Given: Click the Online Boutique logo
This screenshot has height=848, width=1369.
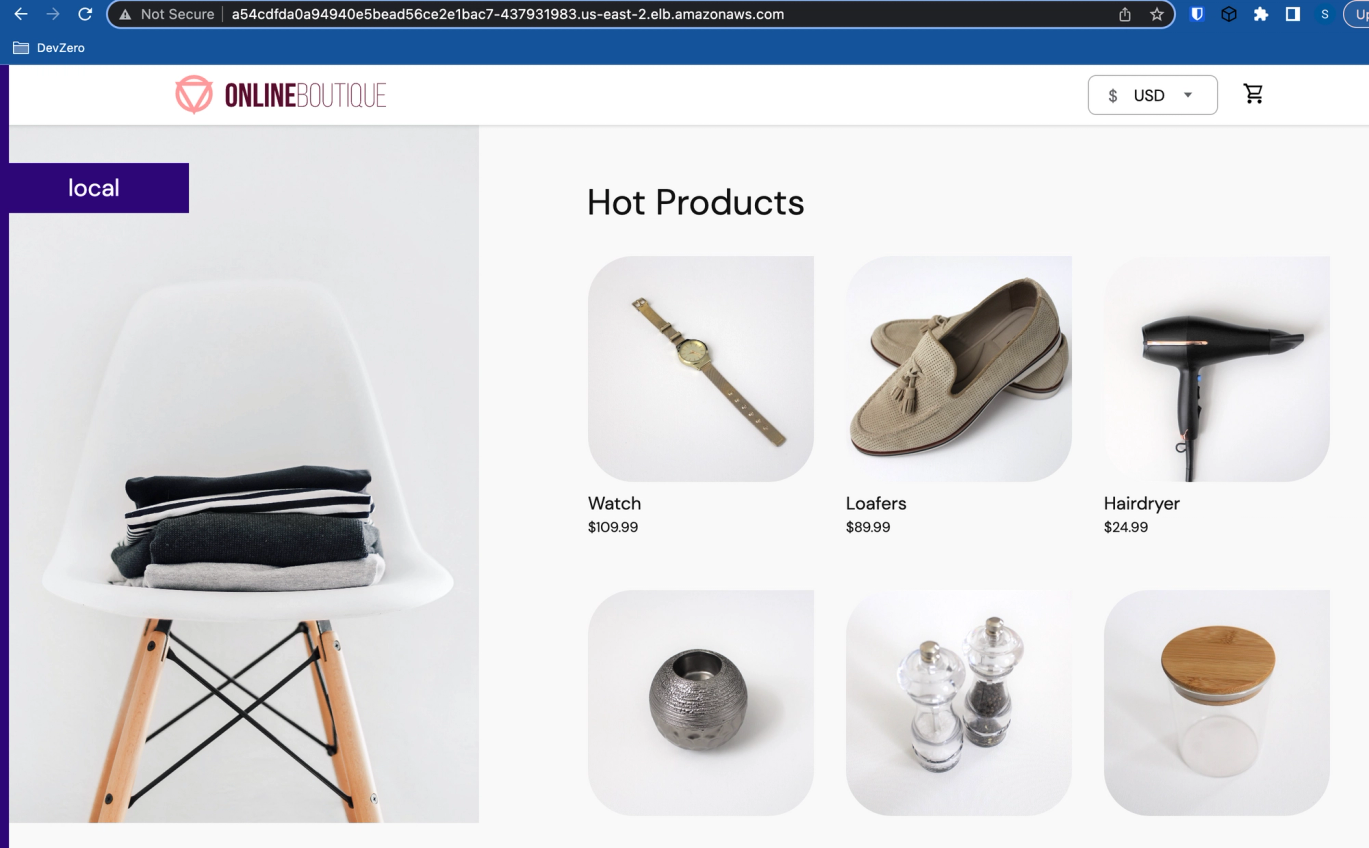Looking at the screenshot, I should (x=281, y=95).
